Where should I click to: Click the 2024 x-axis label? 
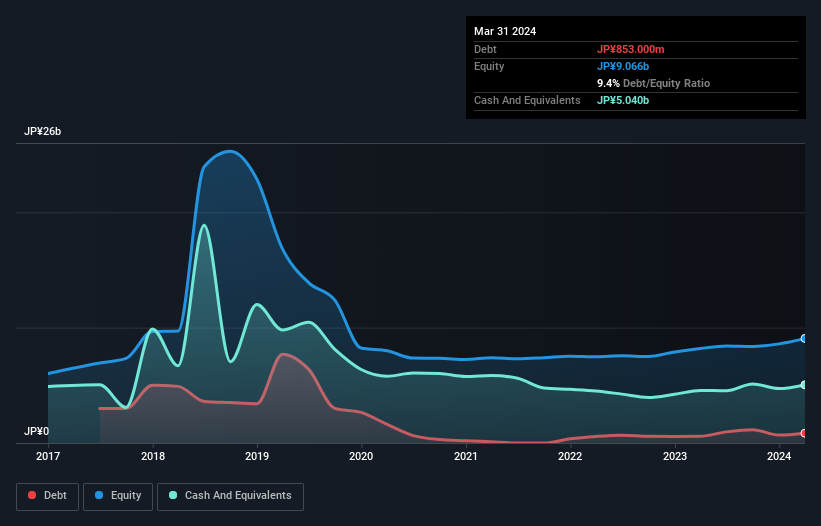pos(779,456)
